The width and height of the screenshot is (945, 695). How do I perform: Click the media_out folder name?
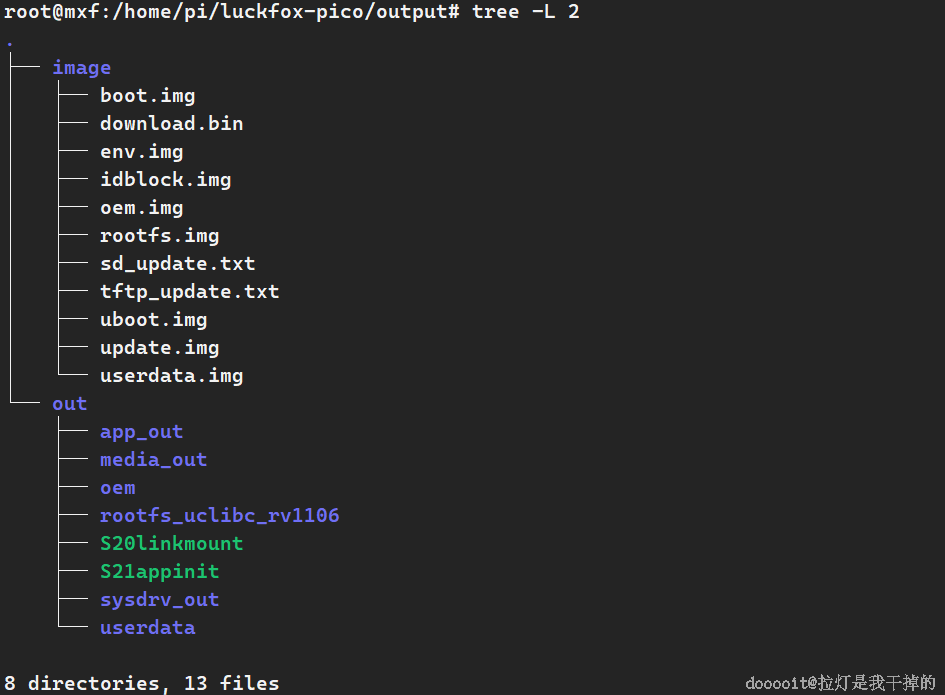click(x=153, y=460)
